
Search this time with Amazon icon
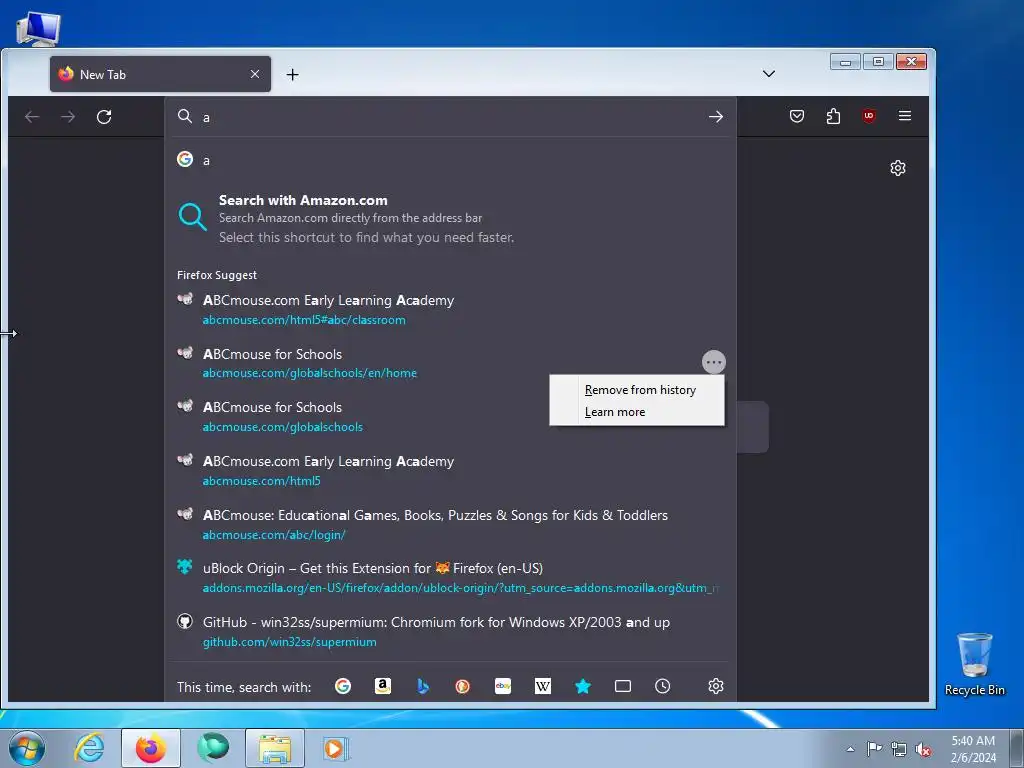(383, 686)
